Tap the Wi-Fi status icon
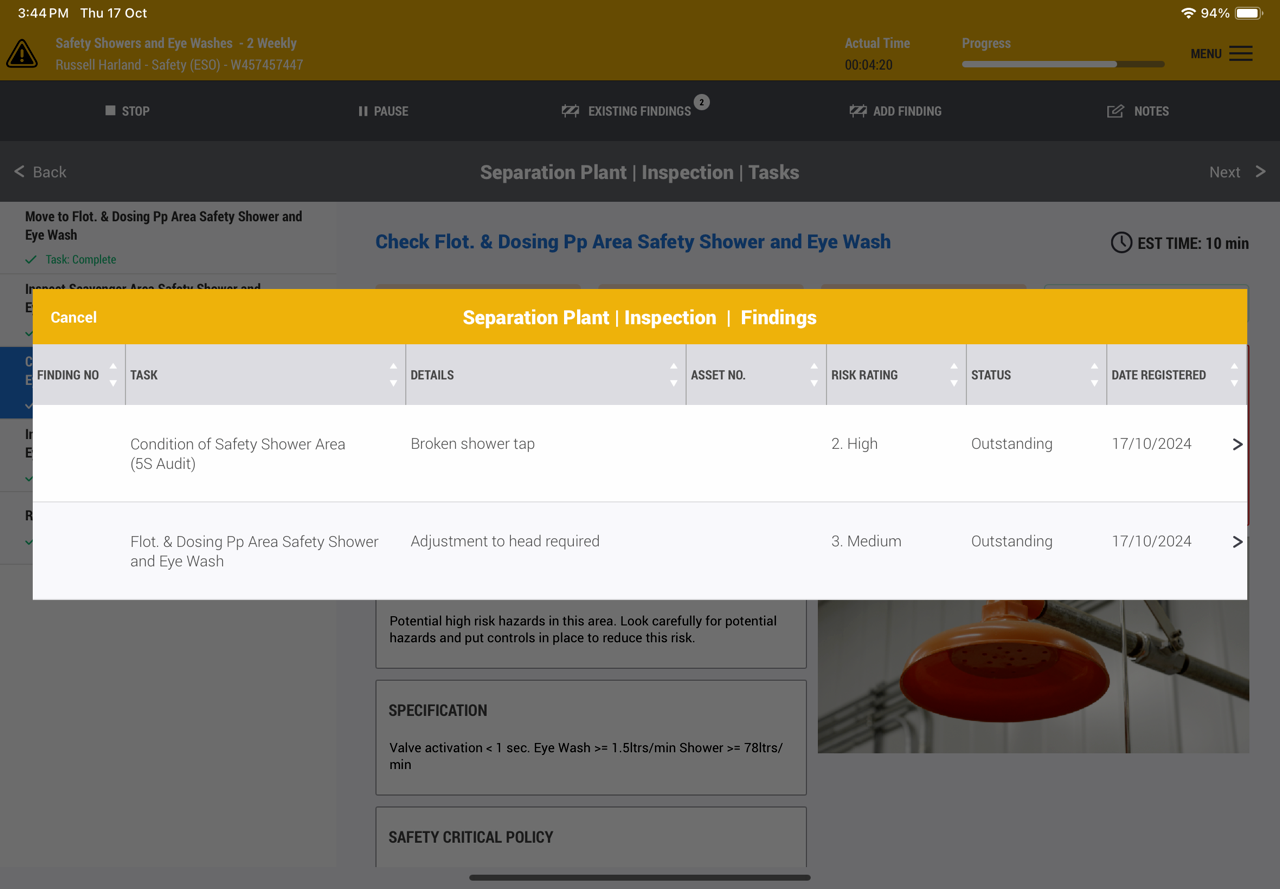This screenshot has width=1280, height=889. click(1188, 13)
